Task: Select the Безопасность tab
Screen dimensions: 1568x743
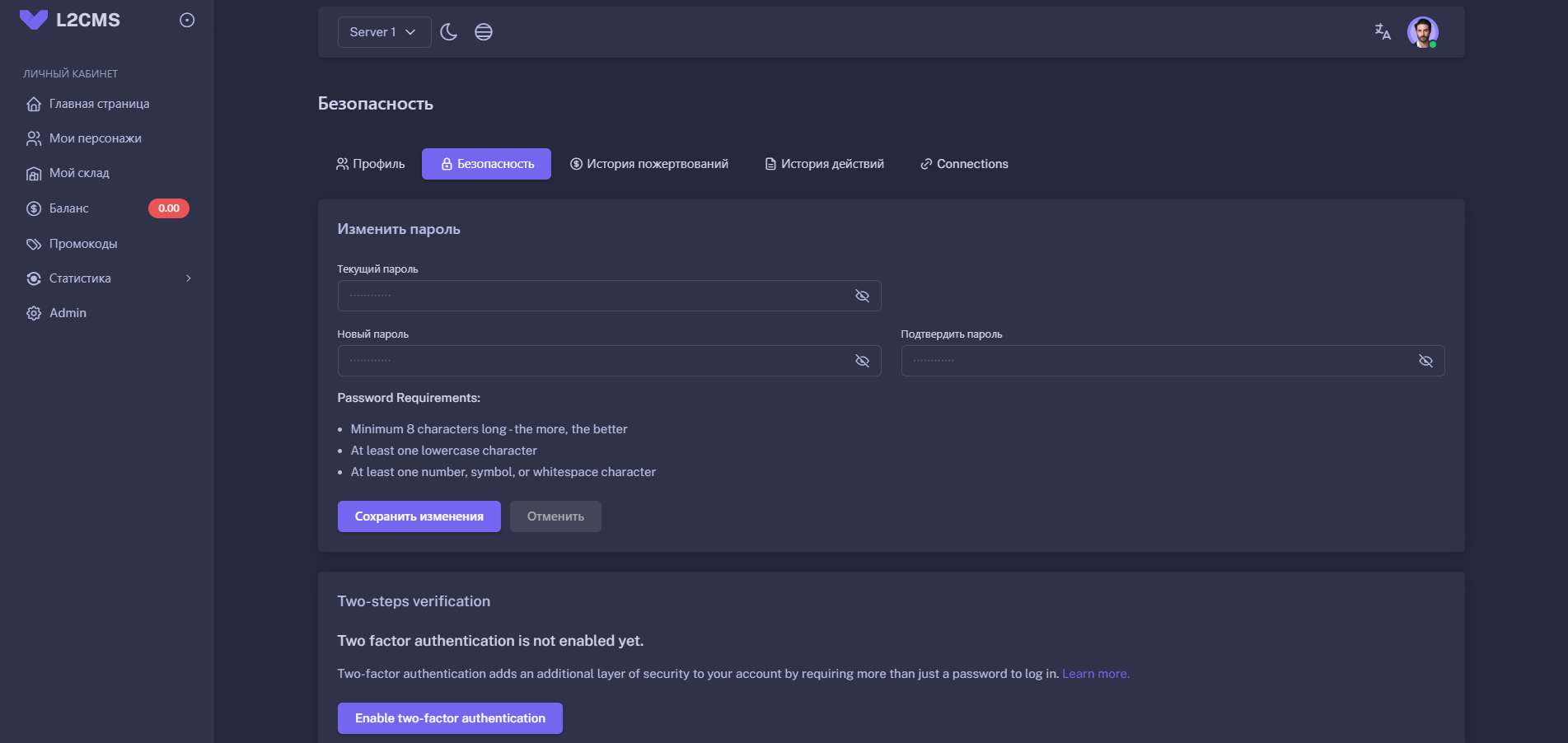Action: point(486,164)
